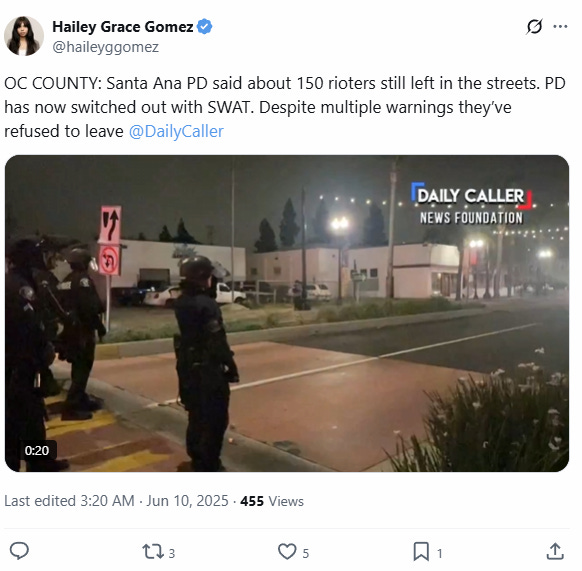
Task: Open the three-dot more options menu
Action: [x=560, y=27]
